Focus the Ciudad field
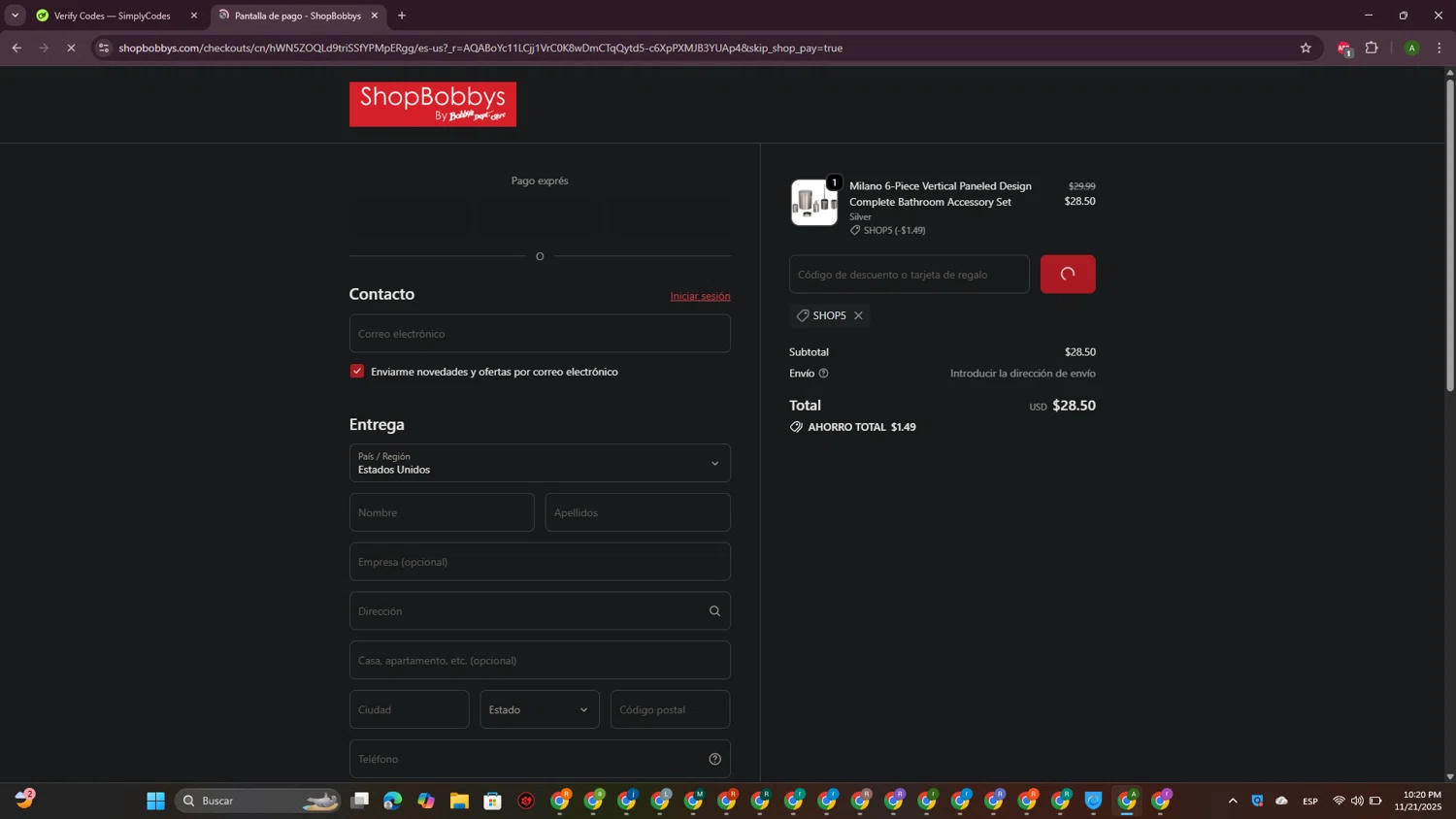The width and height of the screenshot is (1456, 819). [410, 709]
